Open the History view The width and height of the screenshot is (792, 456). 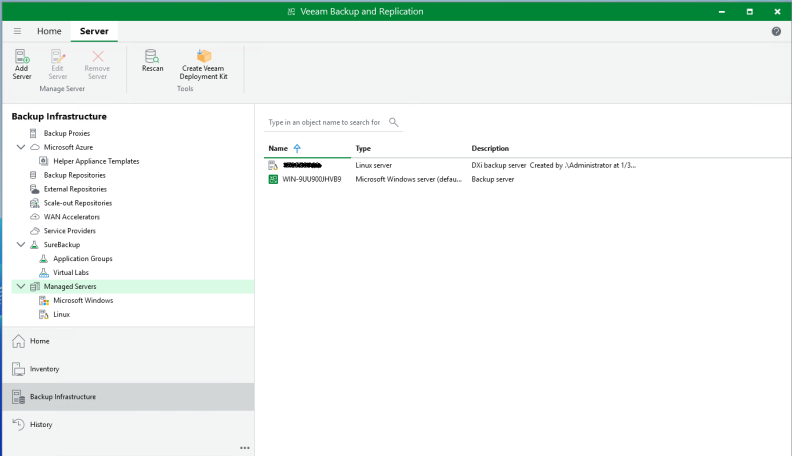[41, 425]
